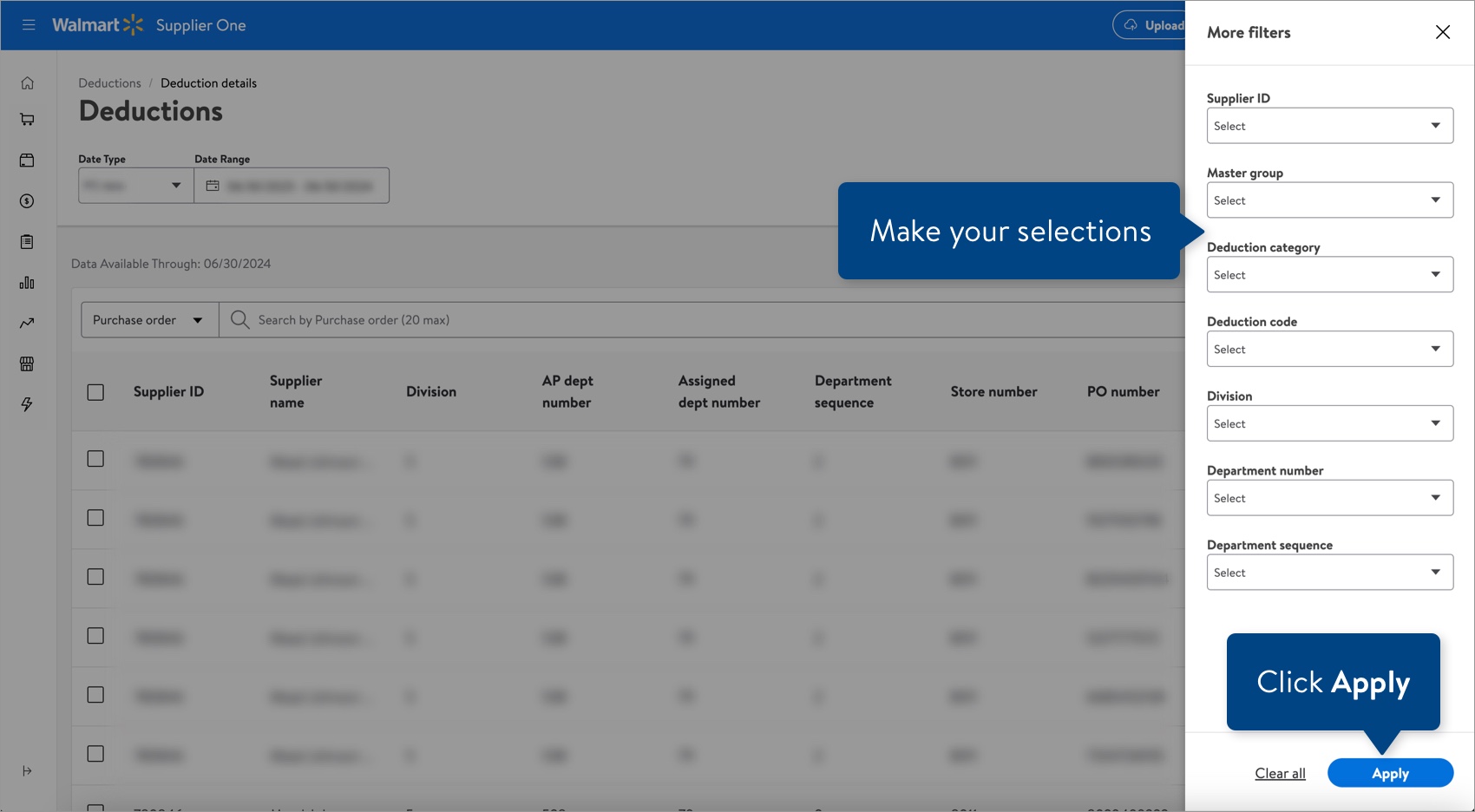This screenshot has width=1475, height=812.
Task: Open the bar chart analytics icon
Action: coord(27,282)
